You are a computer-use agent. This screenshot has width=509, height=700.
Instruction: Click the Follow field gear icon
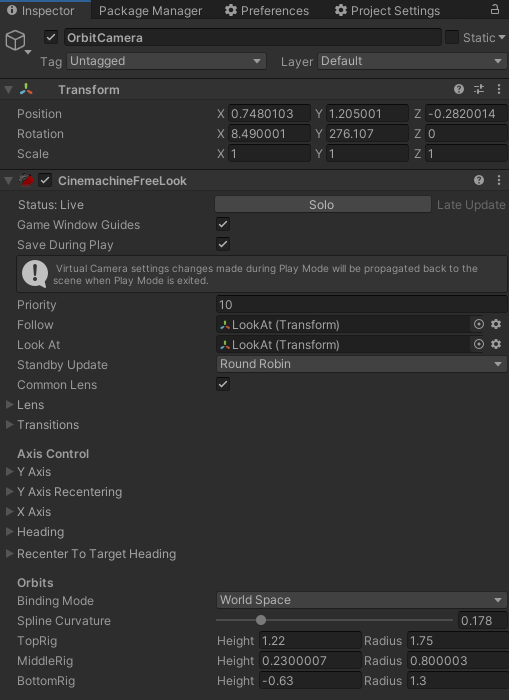click(496, 324)
